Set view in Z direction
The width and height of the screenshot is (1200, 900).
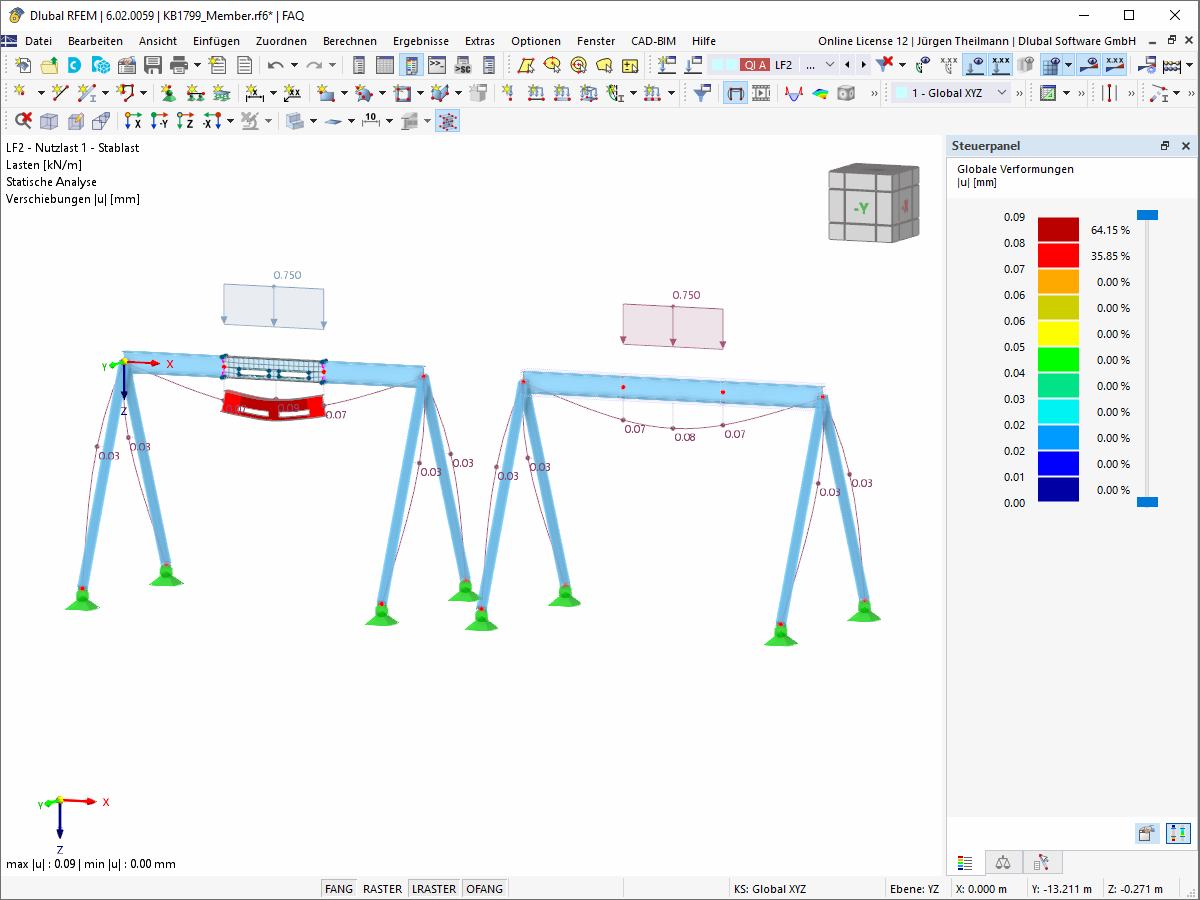pos(185,121)
